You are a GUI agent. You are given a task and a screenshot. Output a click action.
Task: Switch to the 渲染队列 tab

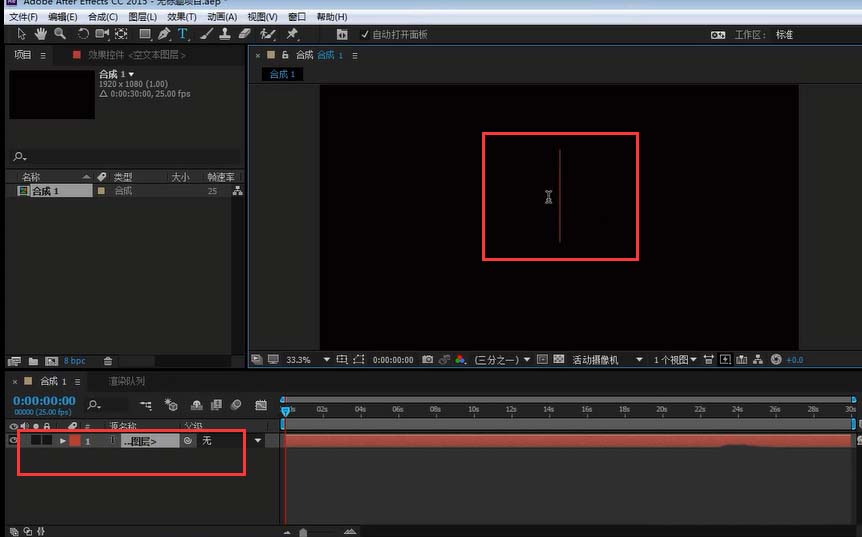click(x=126, y=381)
